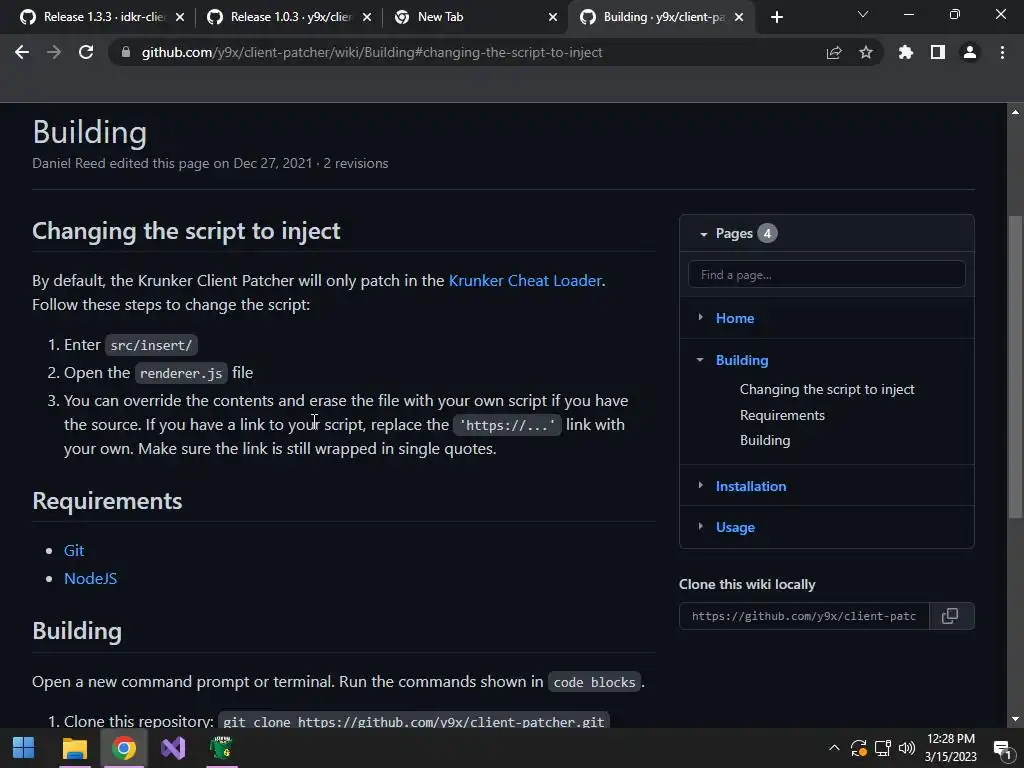The image size is (1024, 768).
Task: Jump to Building subsection in sidebar
Action: click(x=765, y=440)
